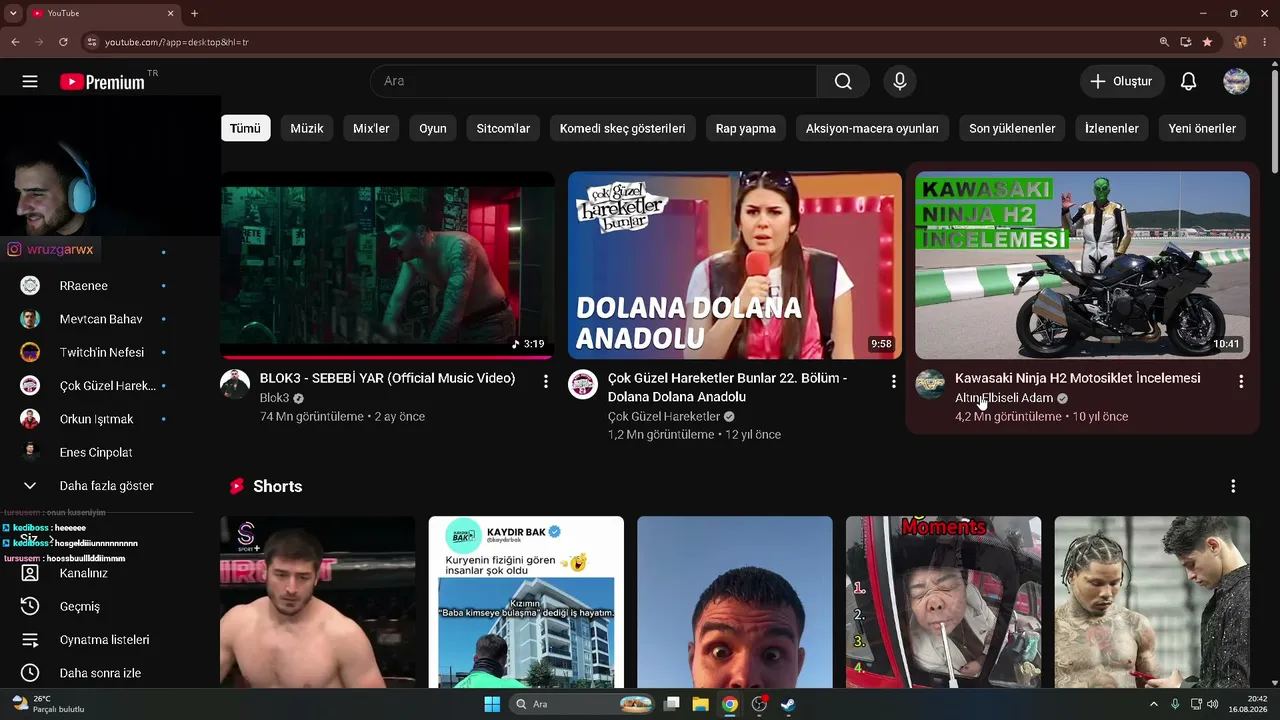Select the Sitcom'lar filter chip
The image size is (1280, 720).
tap(503, 128)
